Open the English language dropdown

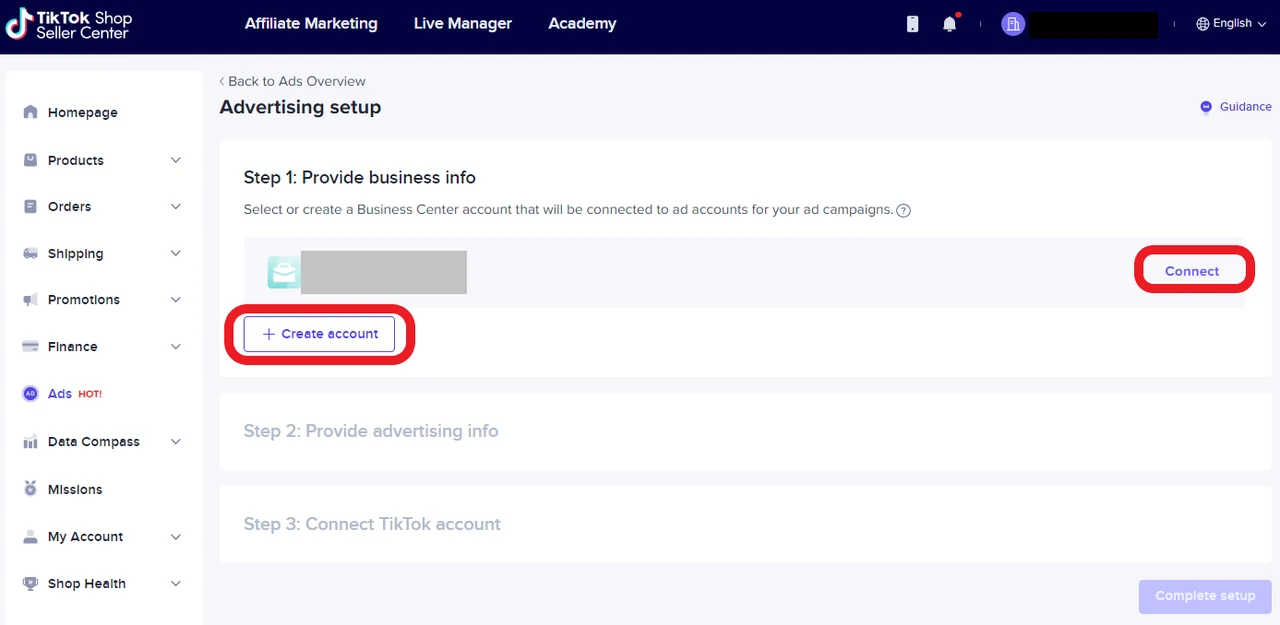pyautogui.click(x=1231, y=24)
